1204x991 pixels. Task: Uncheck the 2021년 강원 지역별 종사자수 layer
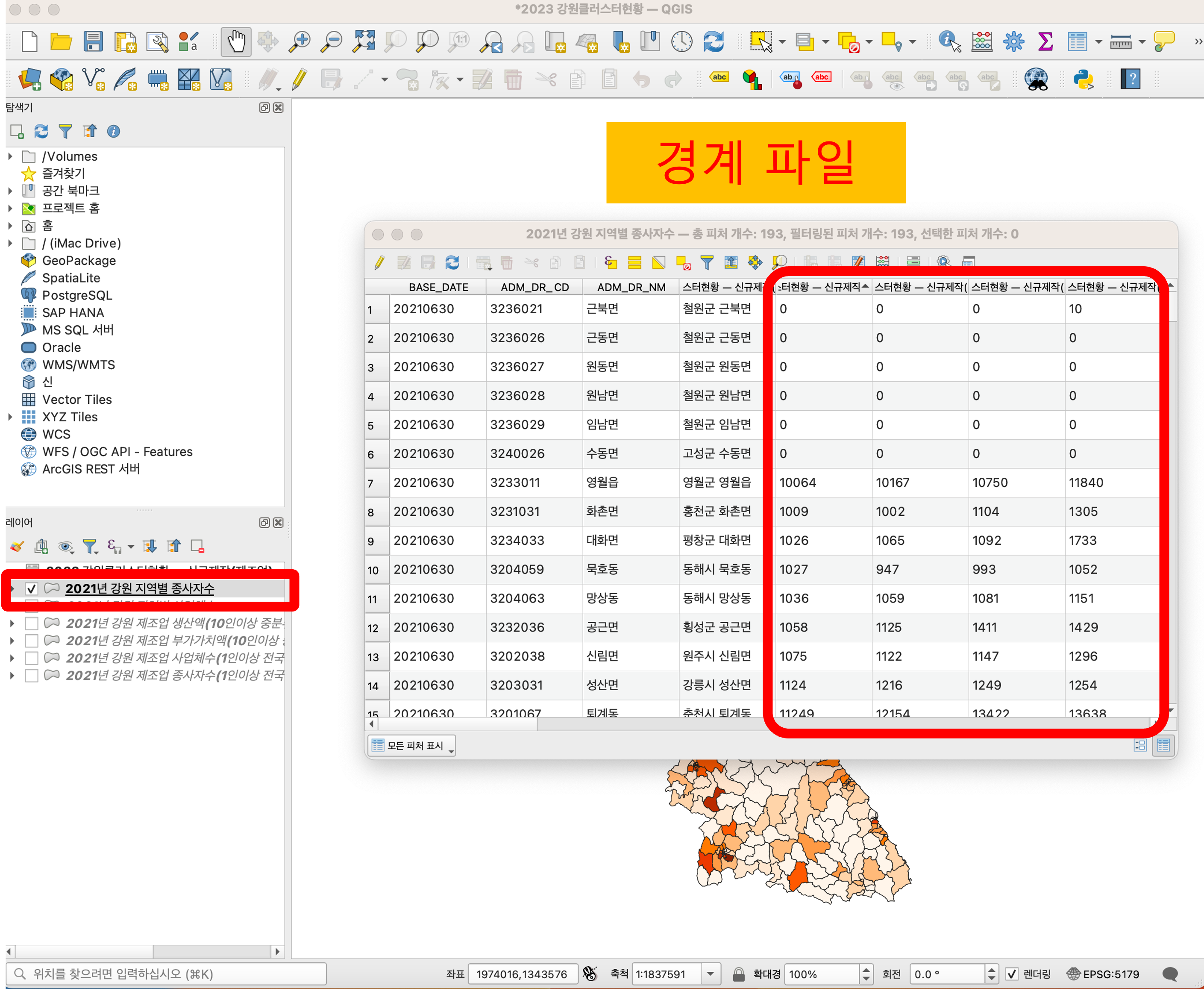[31, 588]
